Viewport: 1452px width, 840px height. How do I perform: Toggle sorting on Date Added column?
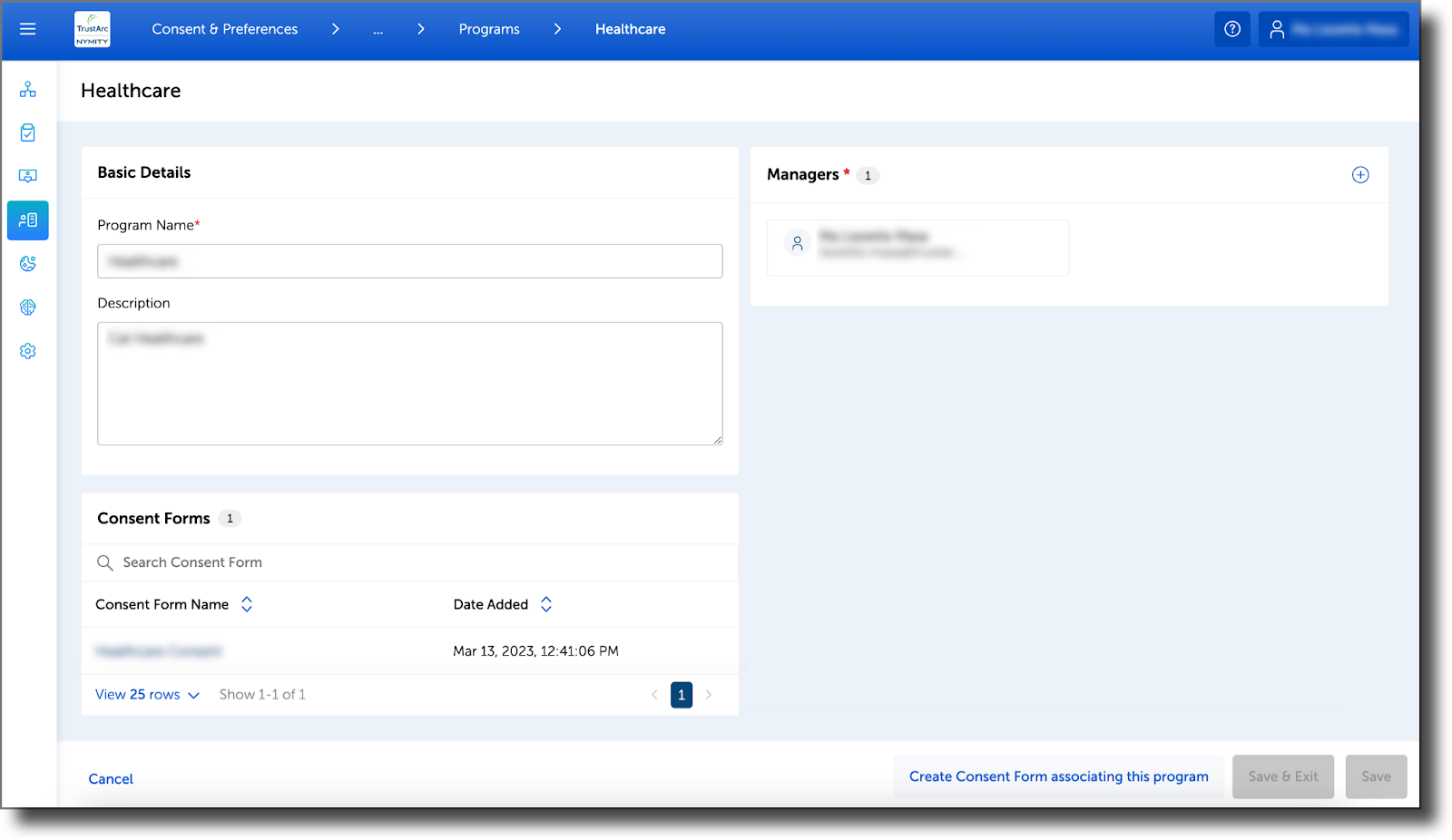pos(546,603)
